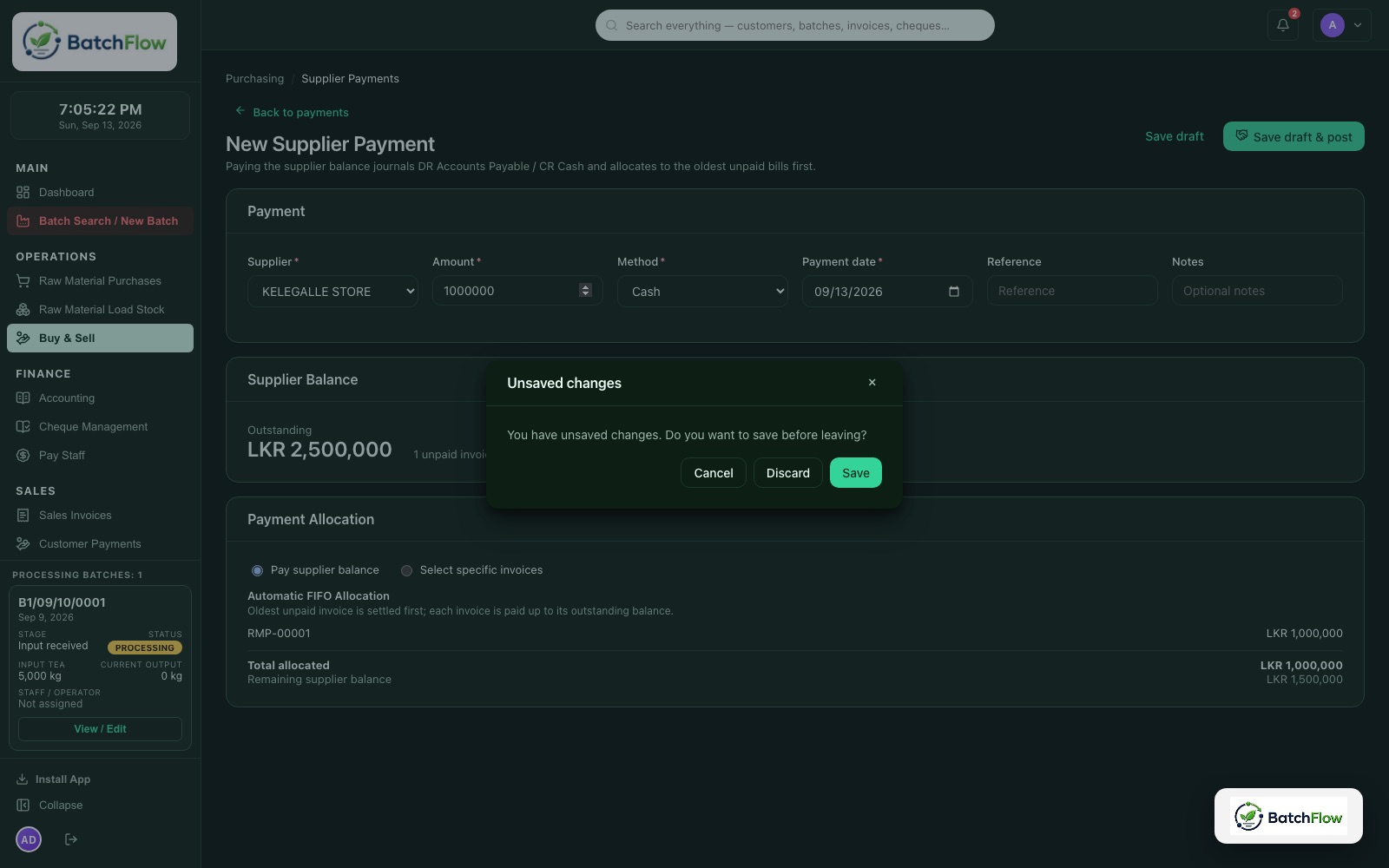Click the Optional notes field

click(1257, 291)
